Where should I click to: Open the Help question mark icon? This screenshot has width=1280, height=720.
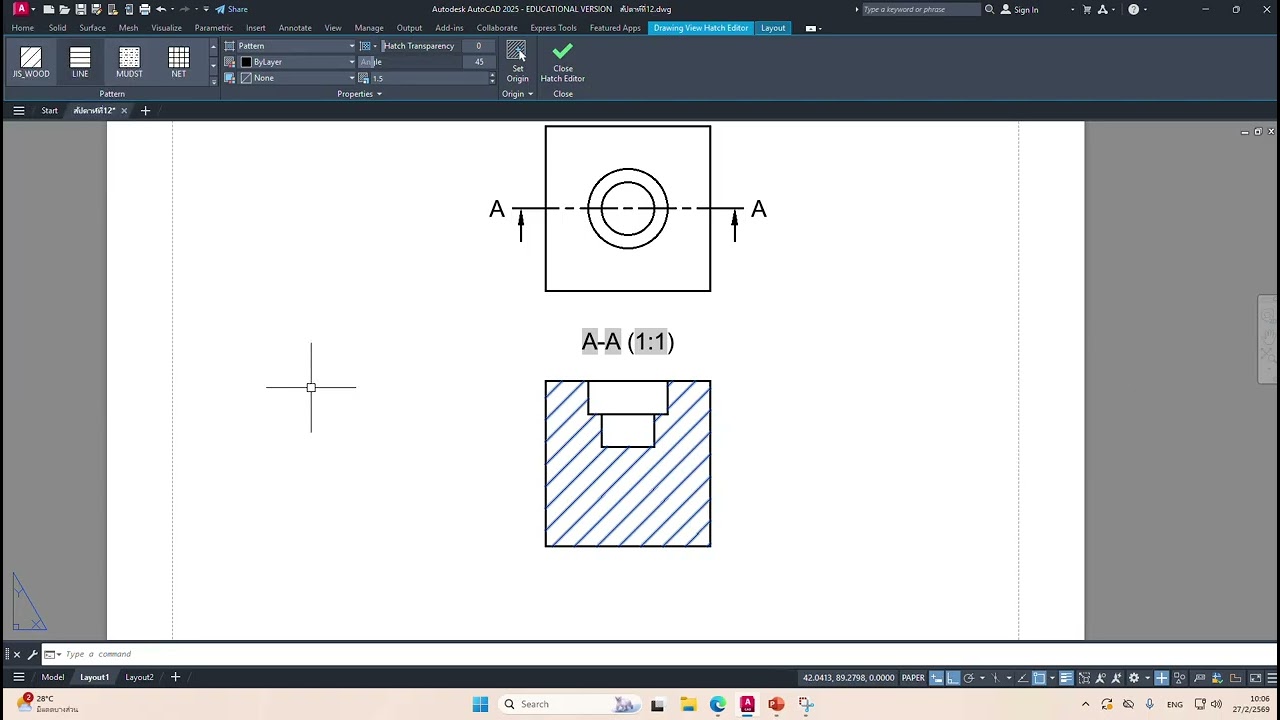click(1133, 9)
